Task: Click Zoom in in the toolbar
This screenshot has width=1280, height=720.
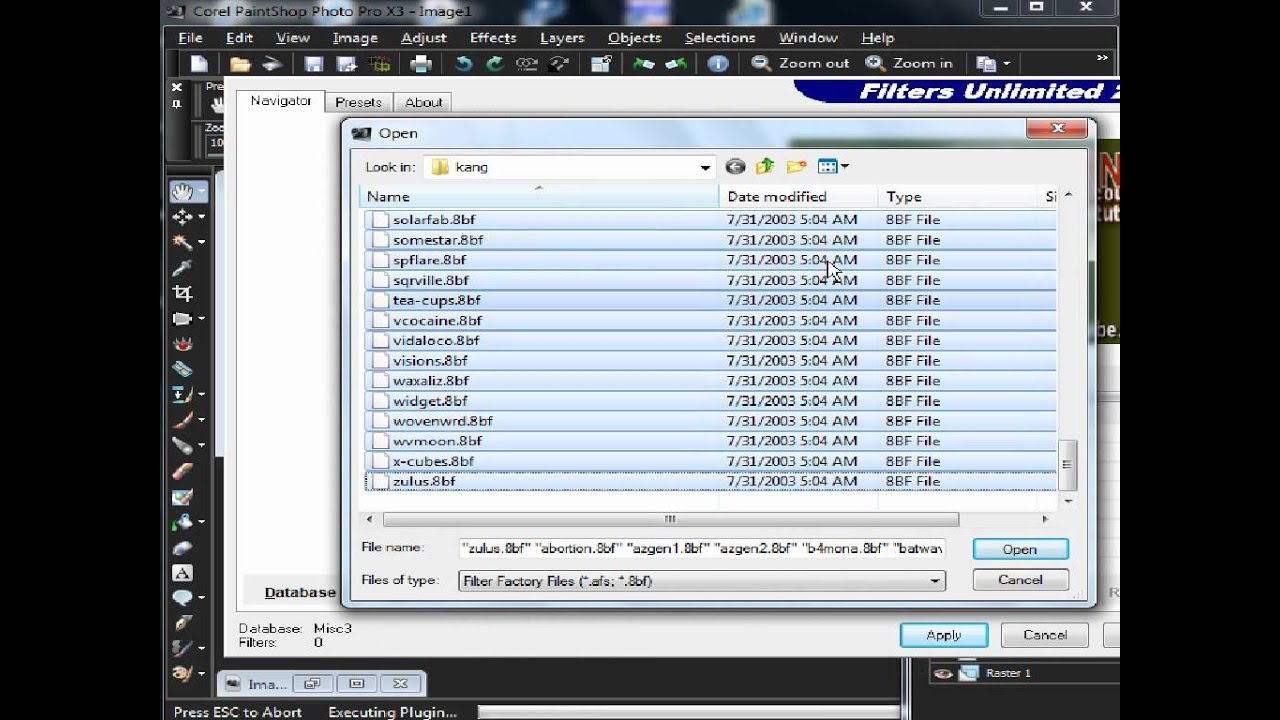Action: pyautogui.click(x=910, y=63)
